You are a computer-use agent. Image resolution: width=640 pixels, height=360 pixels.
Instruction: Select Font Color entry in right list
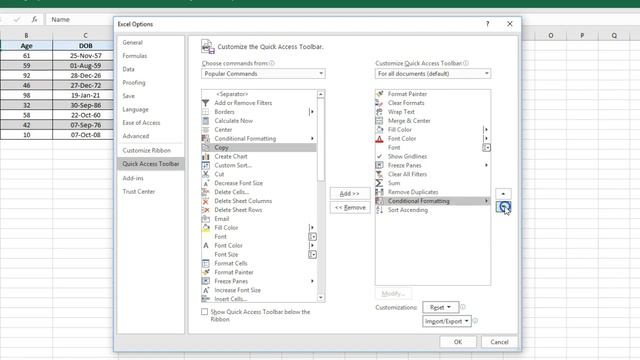433,138
